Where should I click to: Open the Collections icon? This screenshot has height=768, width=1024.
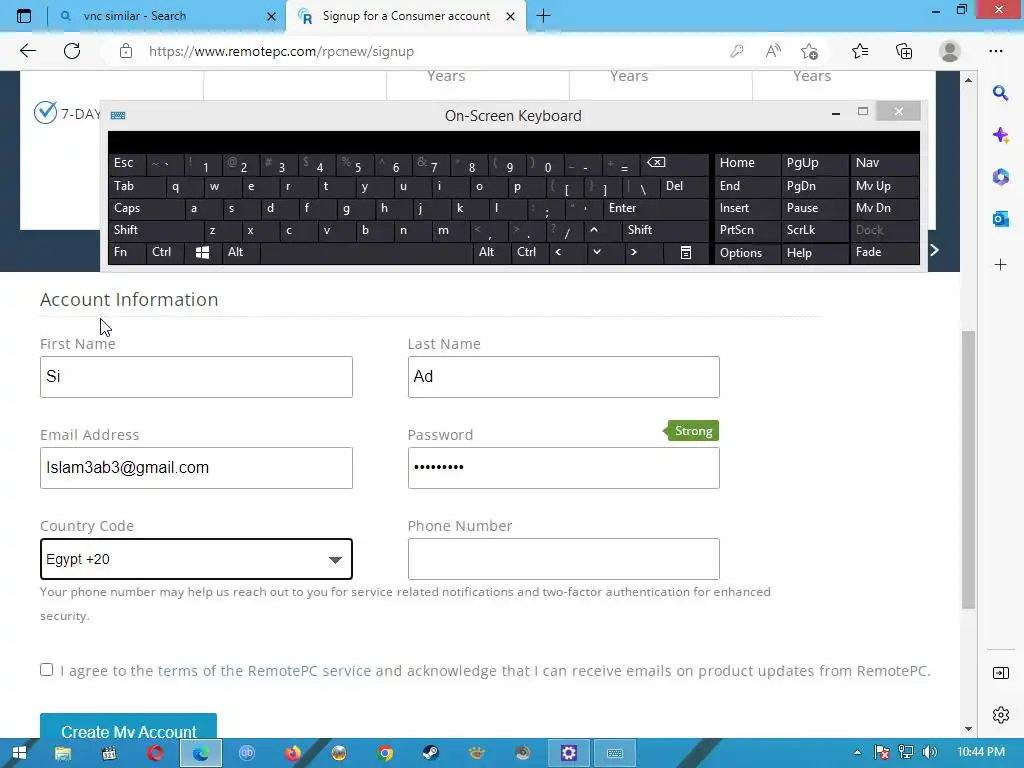click(x=904, y=51)
